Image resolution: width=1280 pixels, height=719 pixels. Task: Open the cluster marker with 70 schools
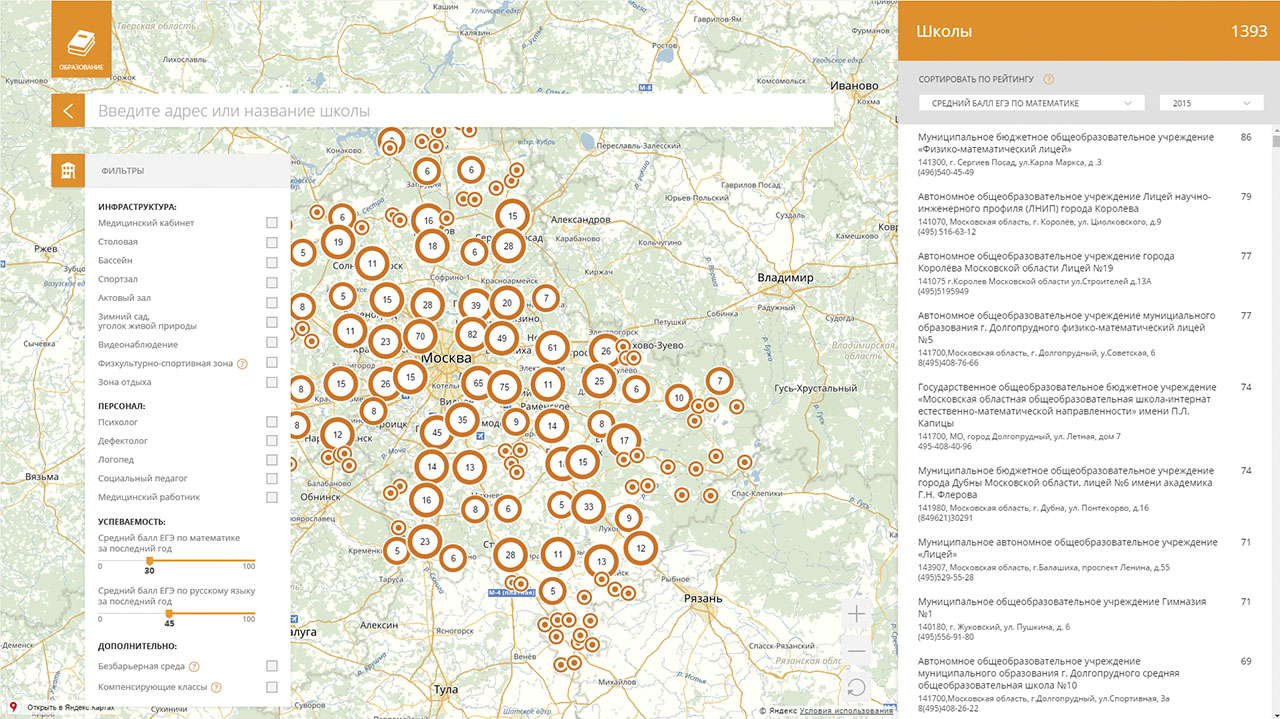point(421,337)
